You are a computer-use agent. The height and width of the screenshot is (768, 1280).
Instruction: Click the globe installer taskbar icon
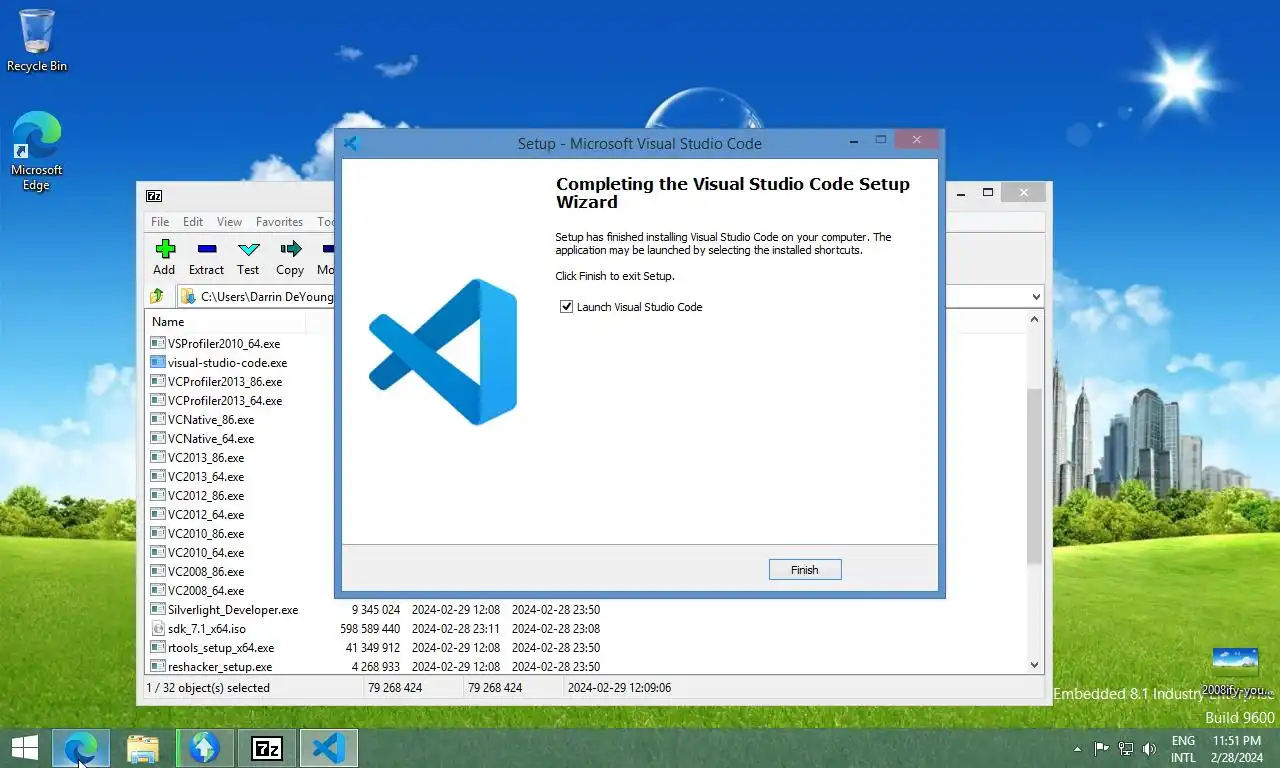coord(205,748)
